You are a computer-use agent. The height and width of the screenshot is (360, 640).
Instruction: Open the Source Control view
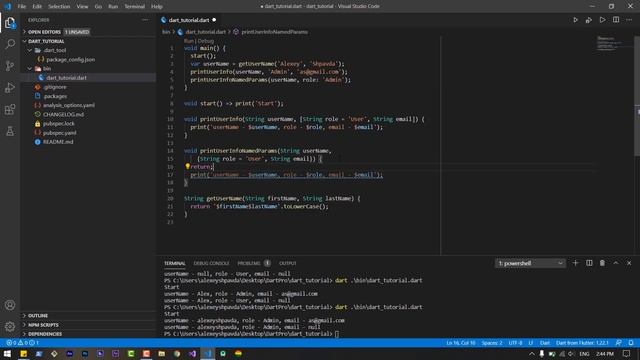point(10,66)
